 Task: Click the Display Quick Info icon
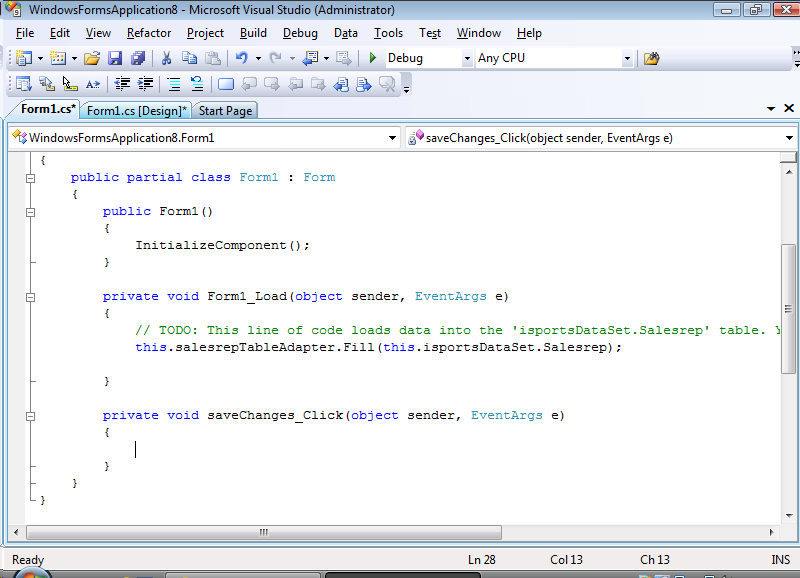click(x=69, y=84)
